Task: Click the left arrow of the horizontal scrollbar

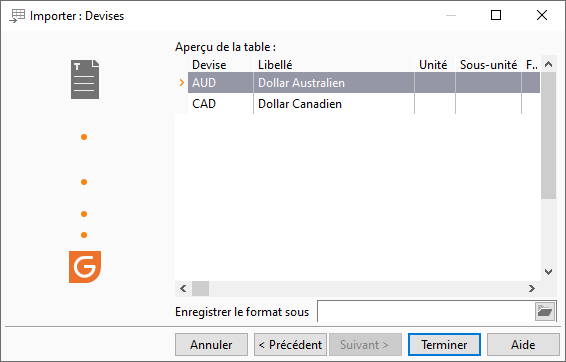Action: pos(183,288)
